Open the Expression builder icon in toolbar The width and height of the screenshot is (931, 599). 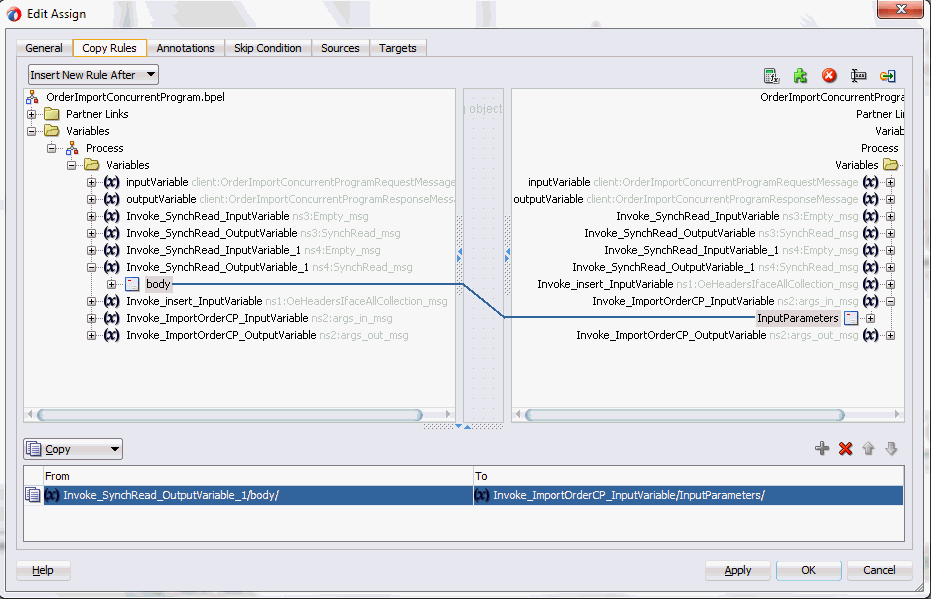coord(771,75)
